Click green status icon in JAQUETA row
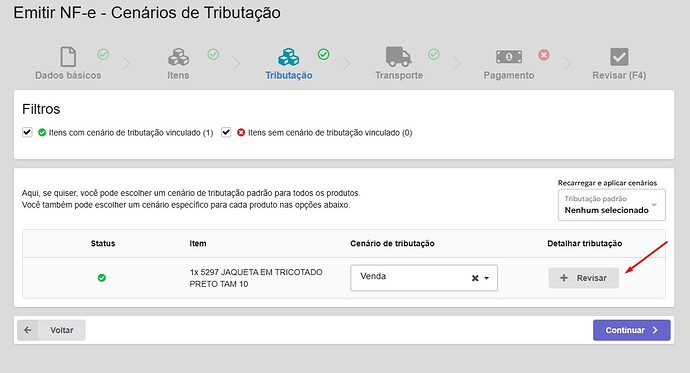This screenshot has height=373, width=690. click(x=102, y=278)
